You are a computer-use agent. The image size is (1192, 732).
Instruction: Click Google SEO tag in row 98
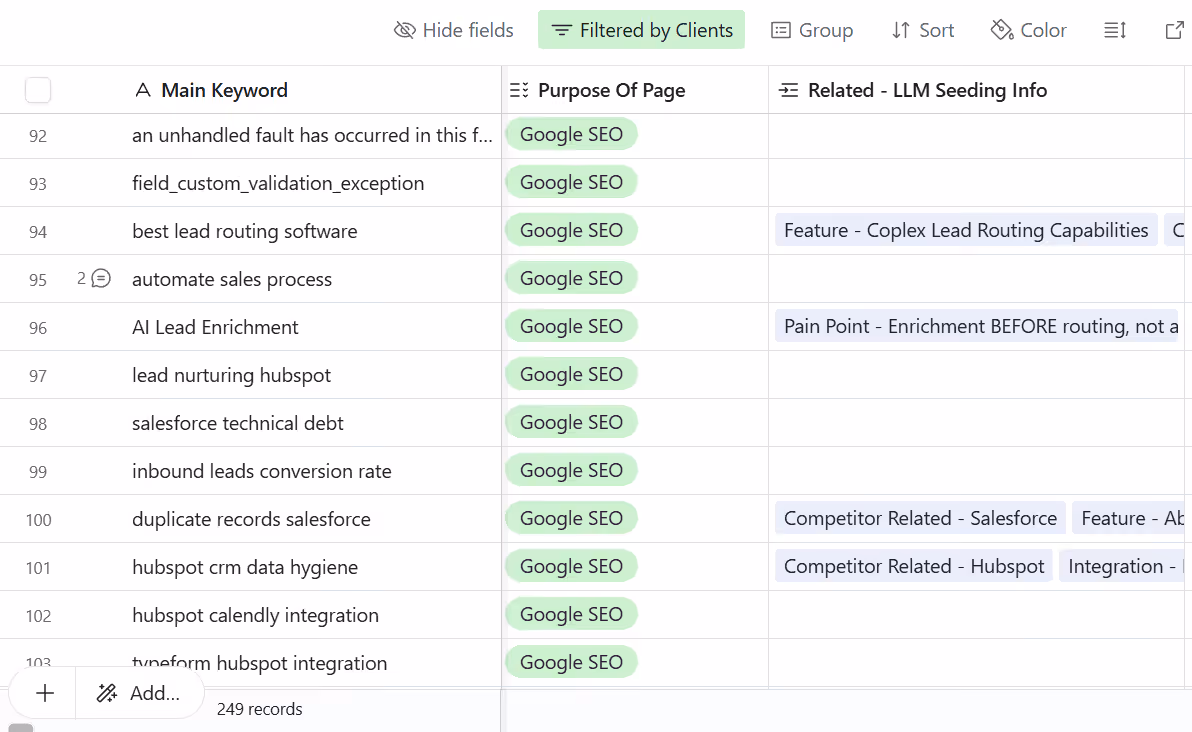pyautogui.click(x=572, y=422)
